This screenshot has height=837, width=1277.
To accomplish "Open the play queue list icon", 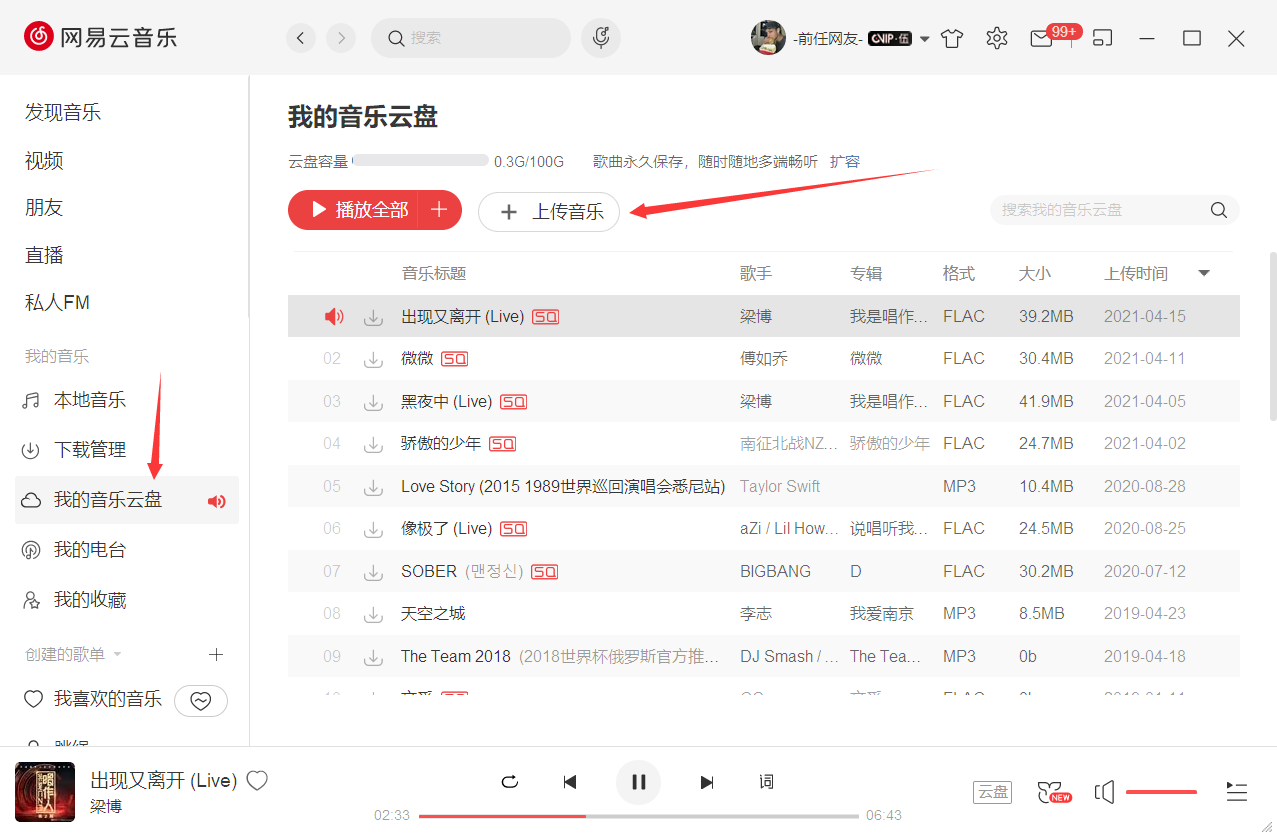I will [x=1236, y=792].
